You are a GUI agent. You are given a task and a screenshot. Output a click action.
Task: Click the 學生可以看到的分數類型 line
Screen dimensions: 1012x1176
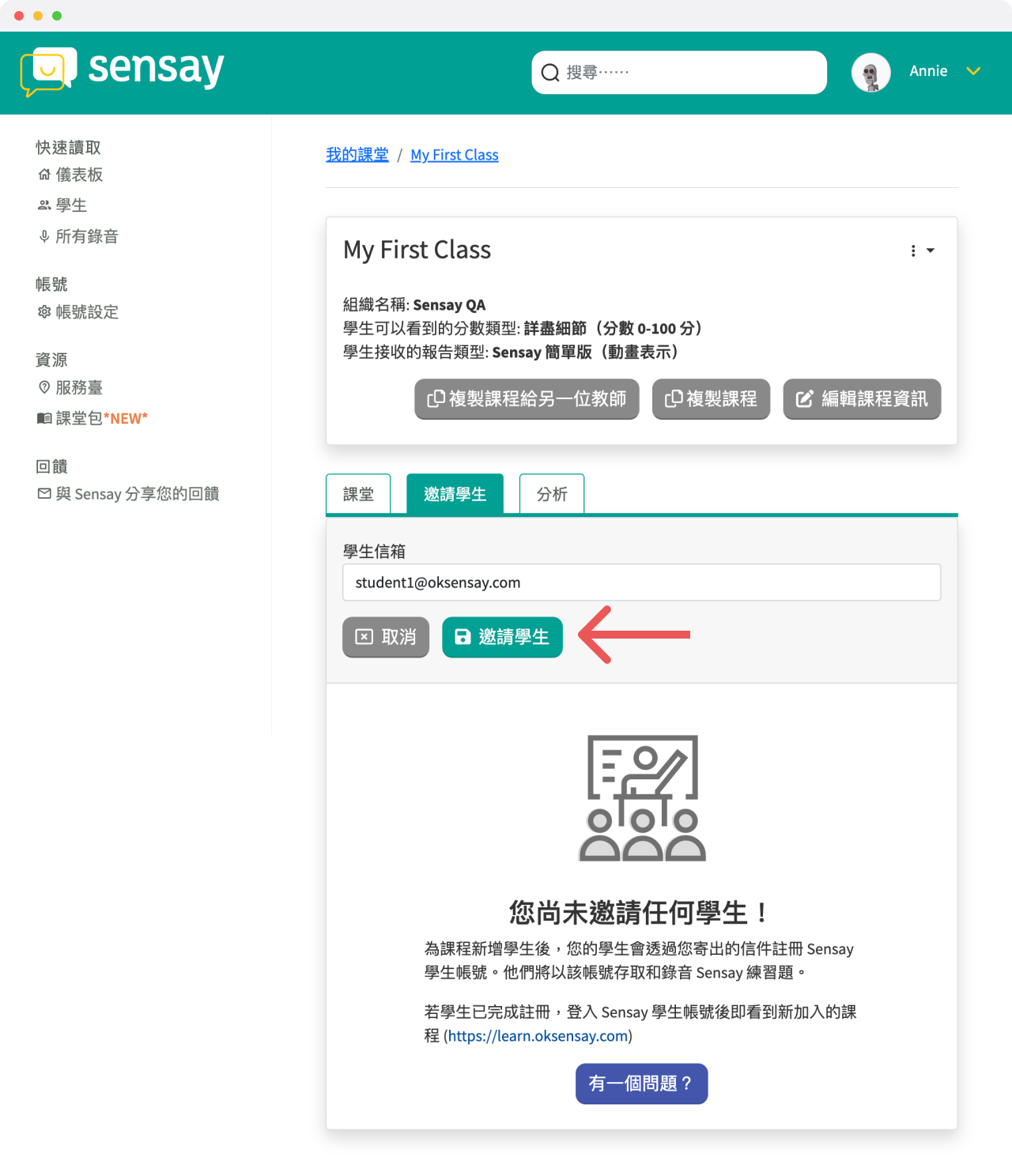[x=526, y=329]
